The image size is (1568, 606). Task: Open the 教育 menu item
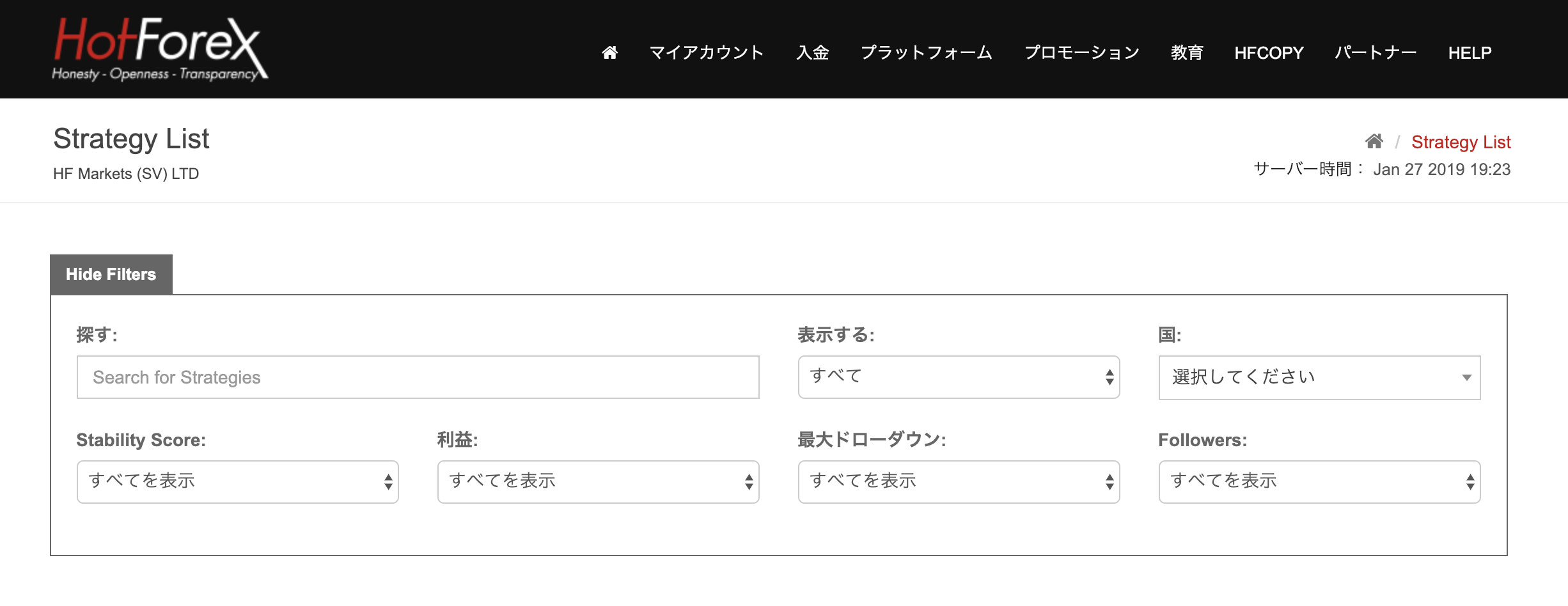[x=1188, y=52]
